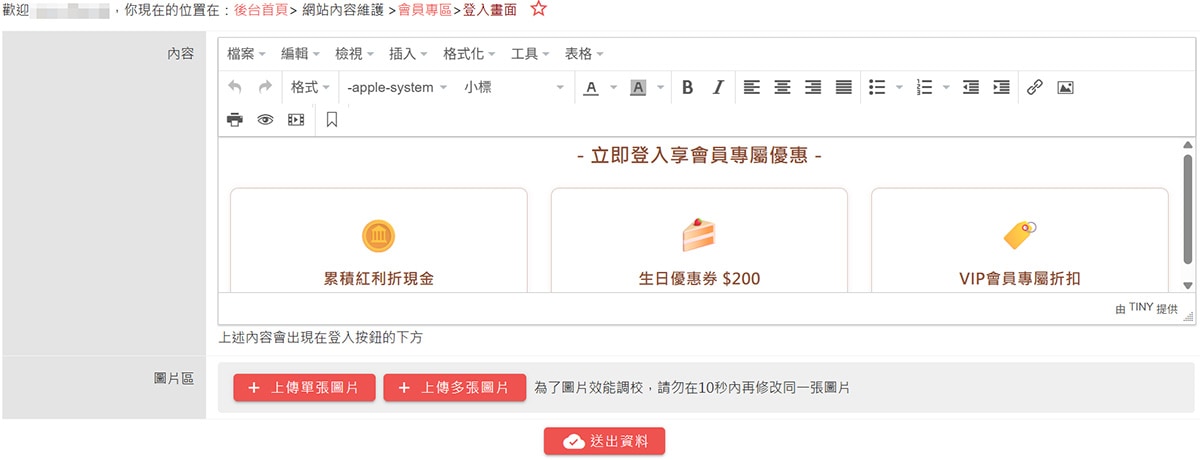Viewport: 1200px width, 460px height.
Task: Apply italic formatting with the I icon
Action: (718, 88)
